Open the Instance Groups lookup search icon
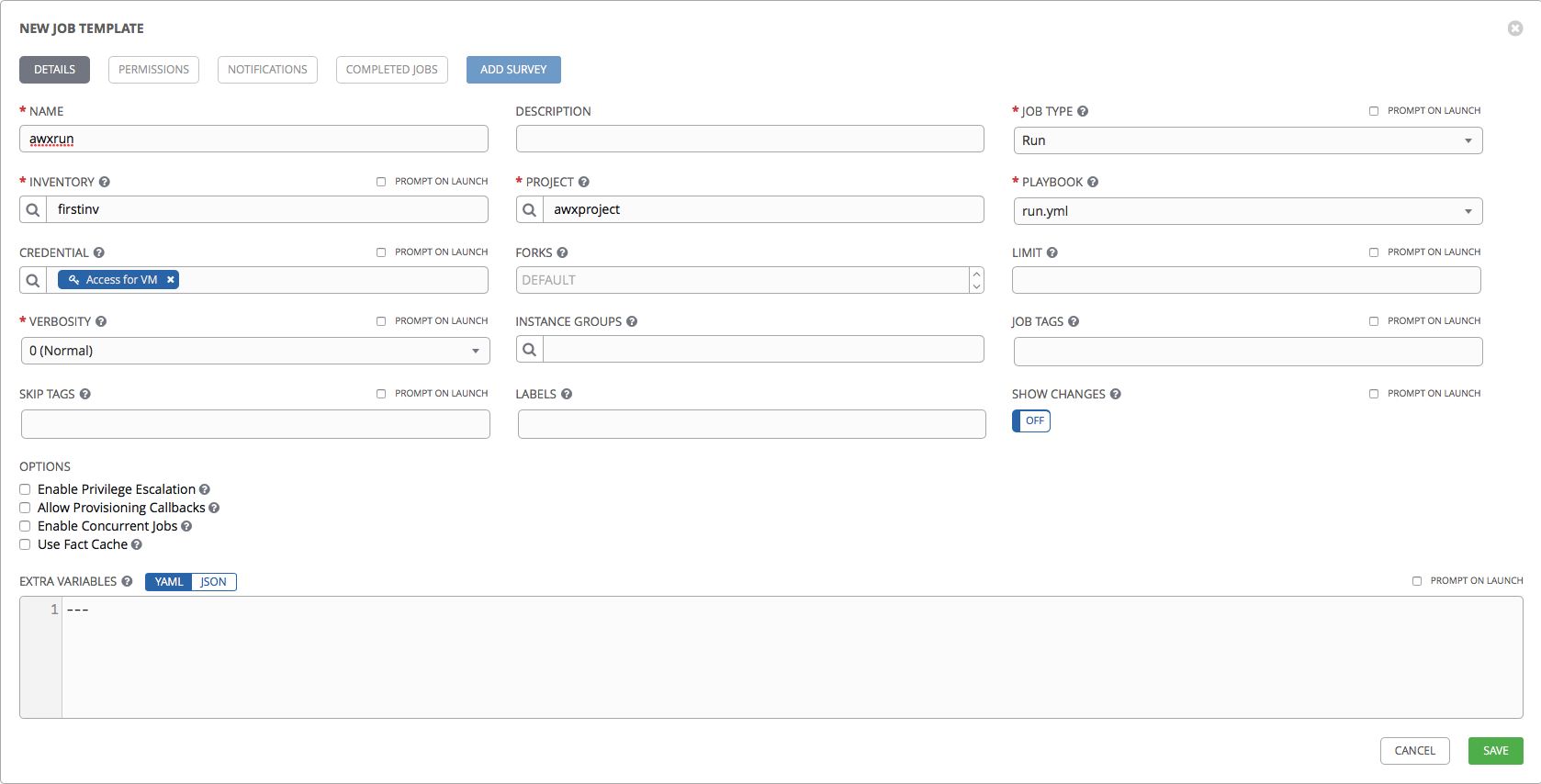Screen dimensions: 1541x784 [x=530, y=349]
